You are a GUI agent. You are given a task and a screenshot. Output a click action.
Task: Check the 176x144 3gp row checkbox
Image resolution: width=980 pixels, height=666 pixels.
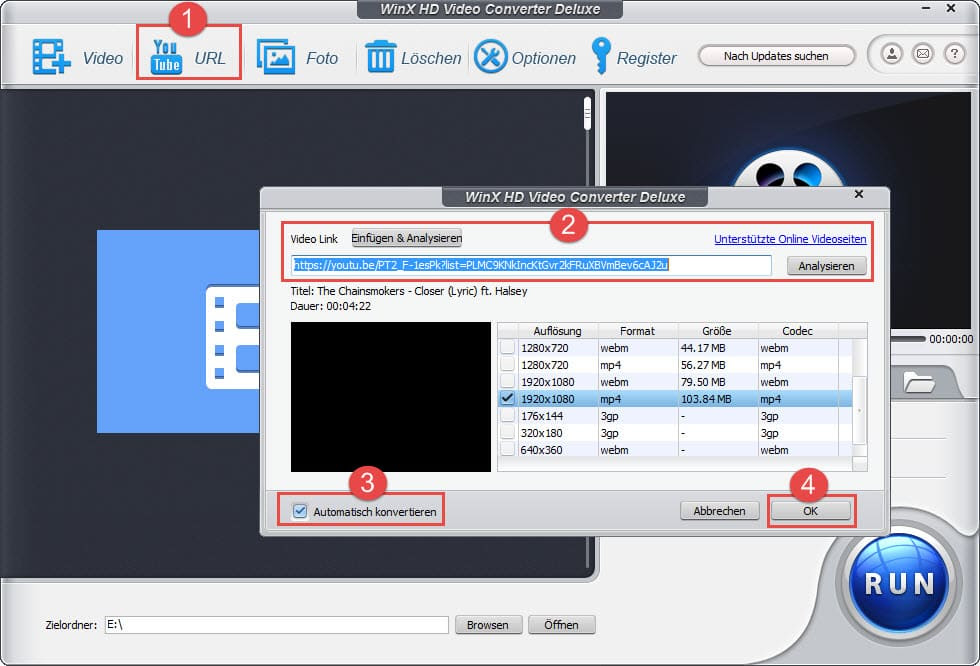tap(508, 415)
